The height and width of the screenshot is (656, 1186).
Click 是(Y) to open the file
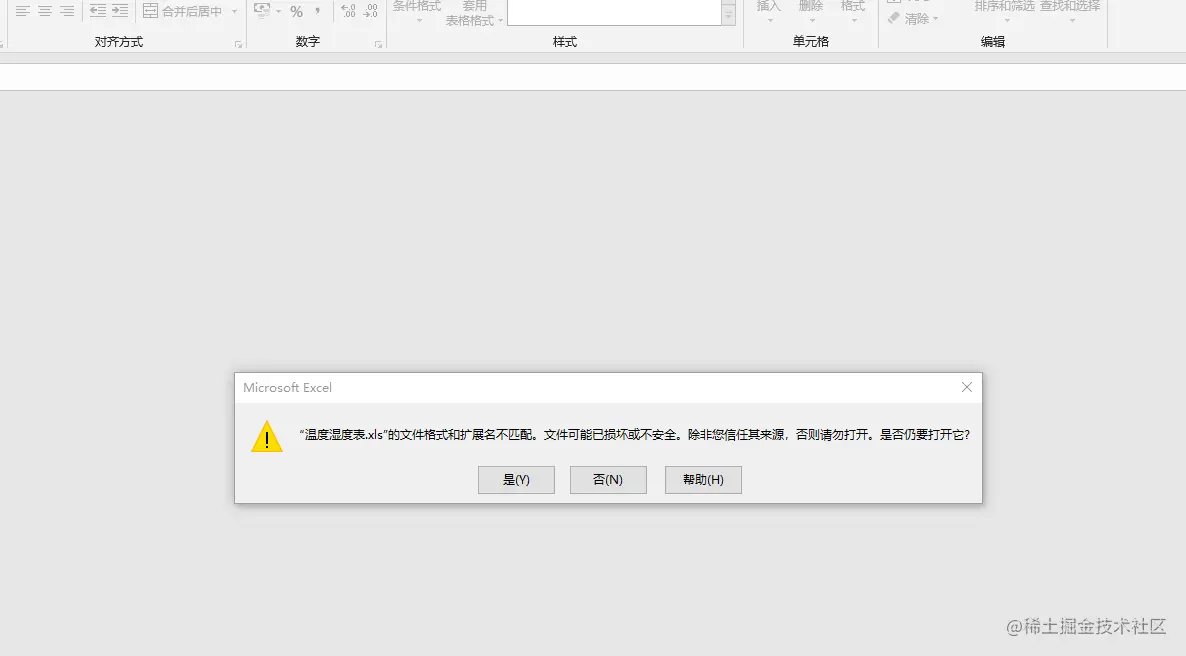point(516,479)
